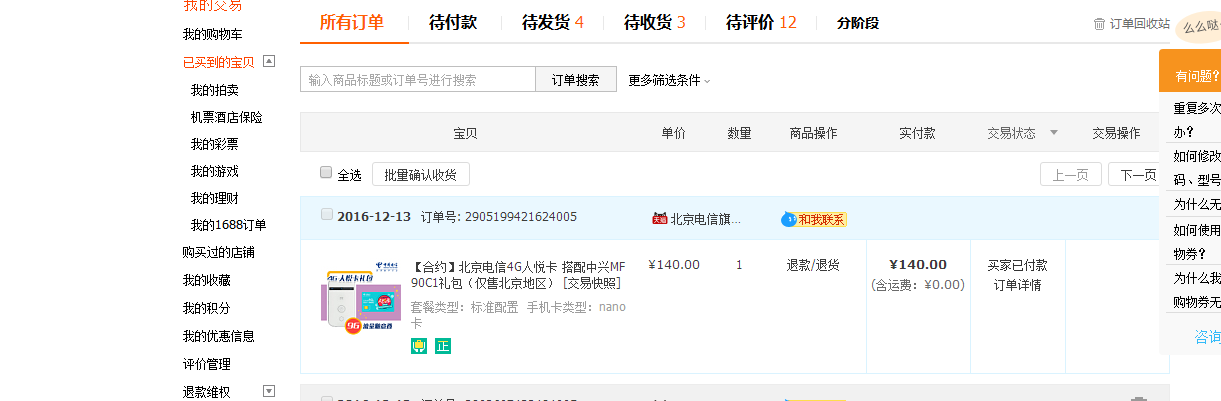Check the 2016-12-13 order checkbox

point(326,214)
